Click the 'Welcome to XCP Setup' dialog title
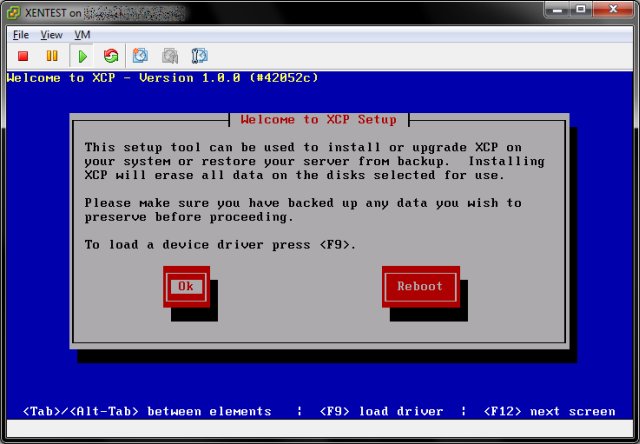This screenshot has height=444, width=640. (319, 120)
